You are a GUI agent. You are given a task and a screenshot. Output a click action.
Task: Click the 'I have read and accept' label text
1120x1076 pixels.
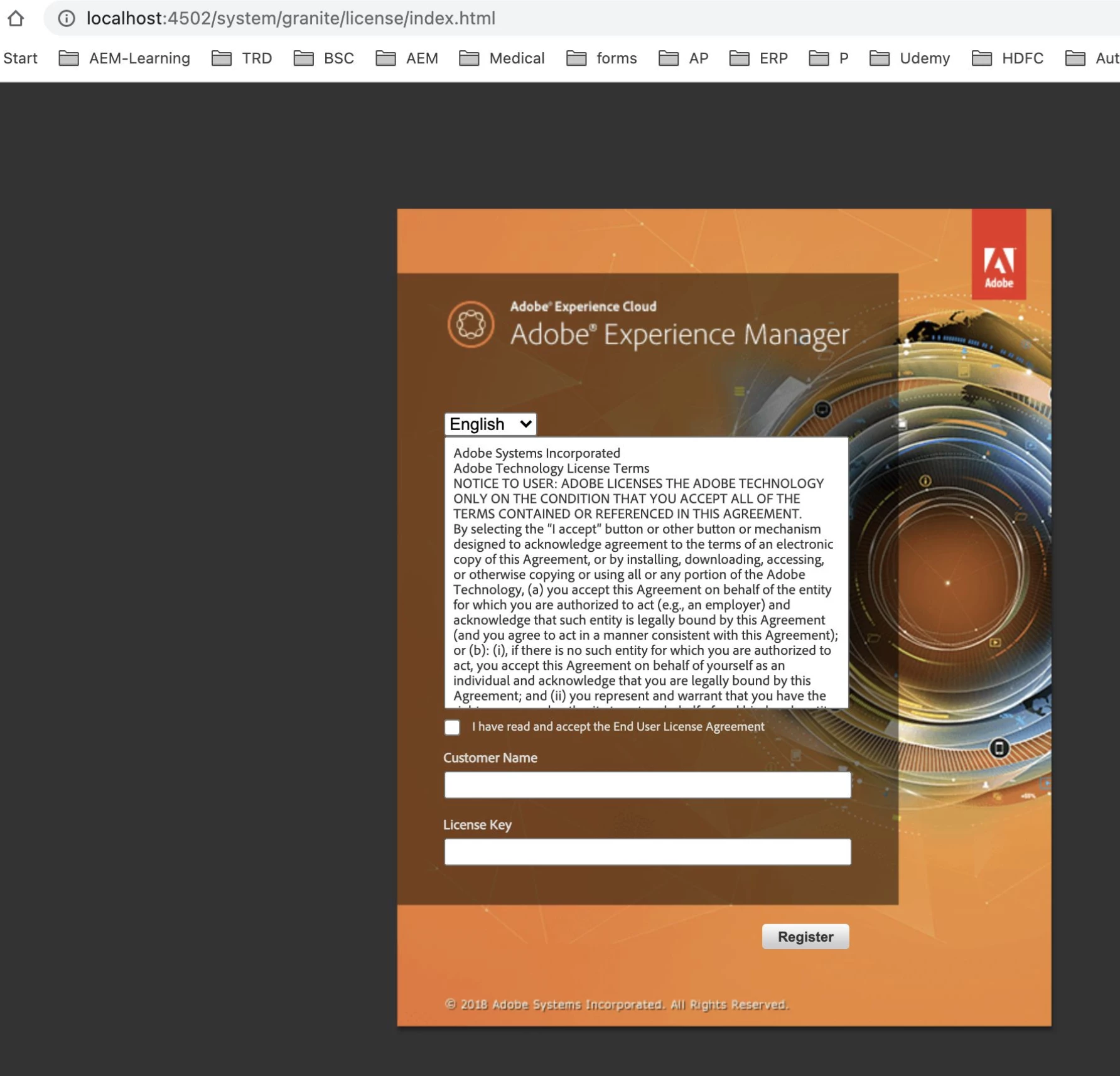click(x=618, y=726)
